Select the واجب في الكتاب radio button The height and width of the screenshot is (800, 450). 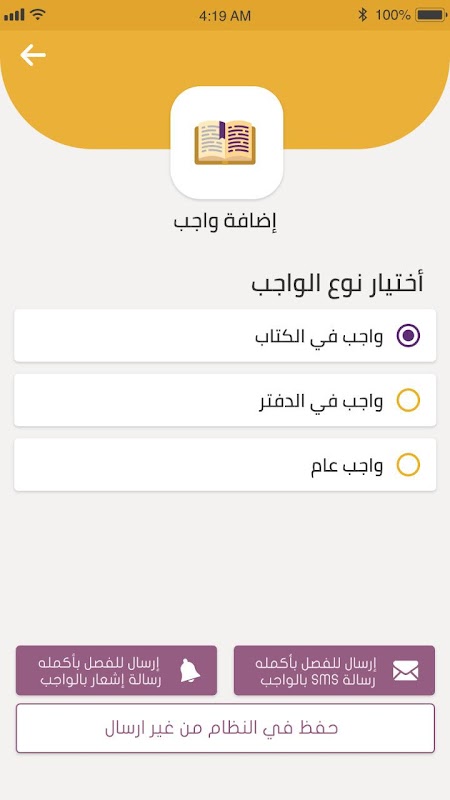(408, 336)
